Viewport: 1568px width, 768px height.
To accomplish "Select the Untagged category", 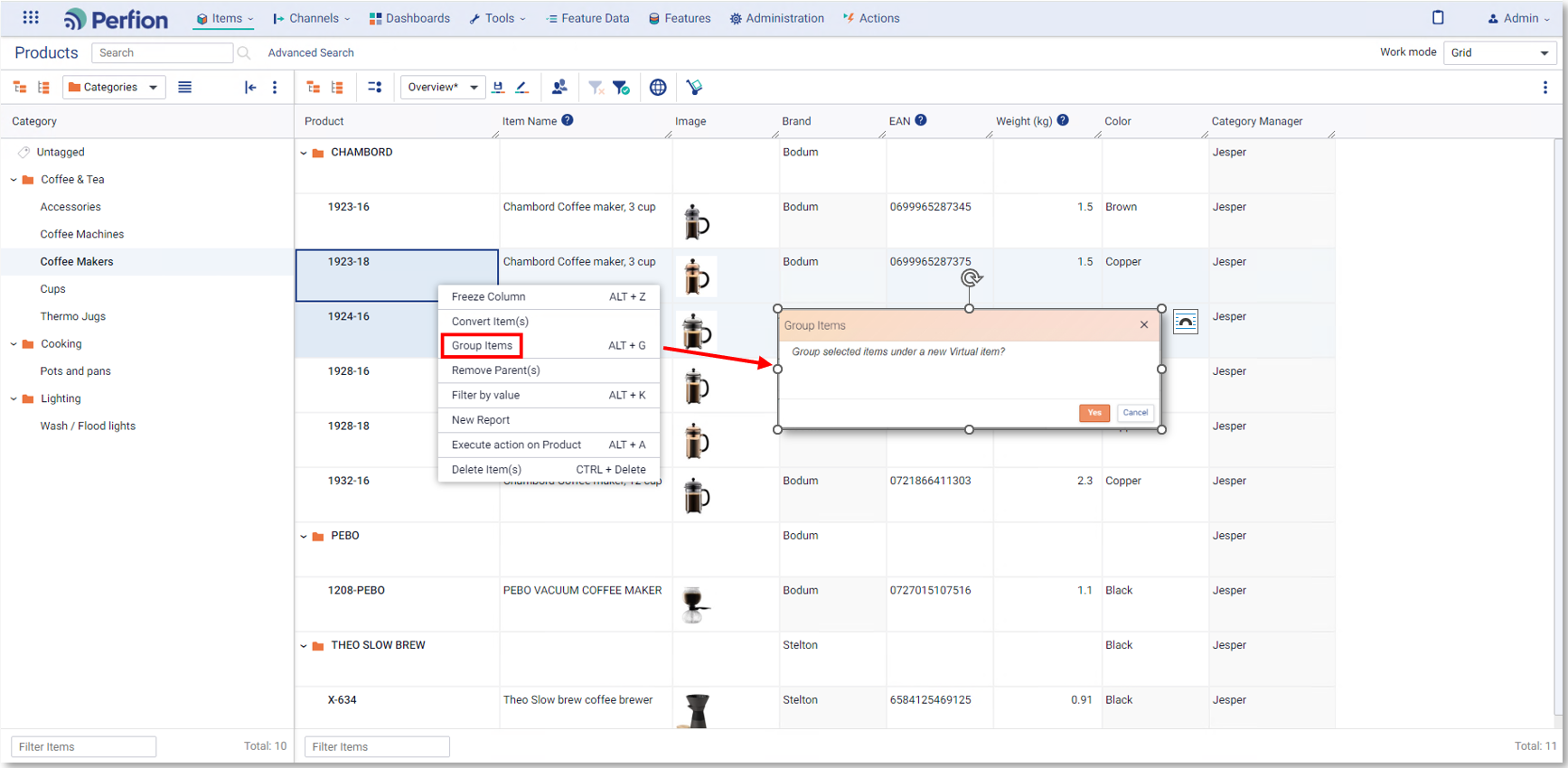I will click(61, 153).
